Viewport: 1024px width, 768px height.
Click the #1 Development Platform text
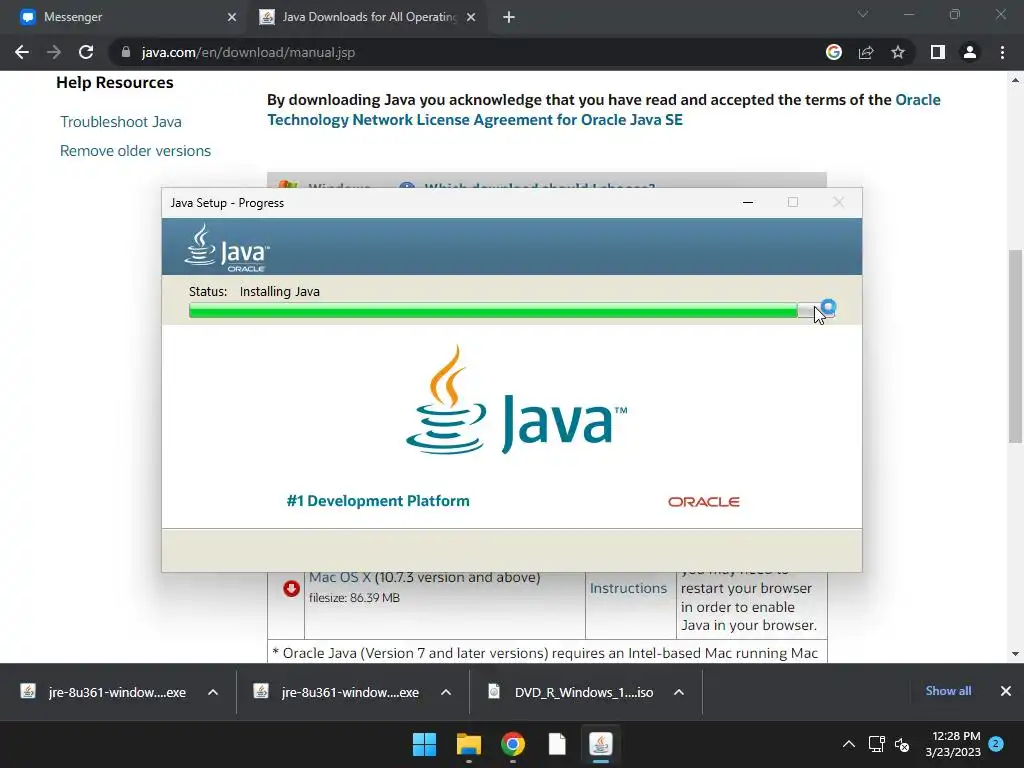(x=378, y=501)
